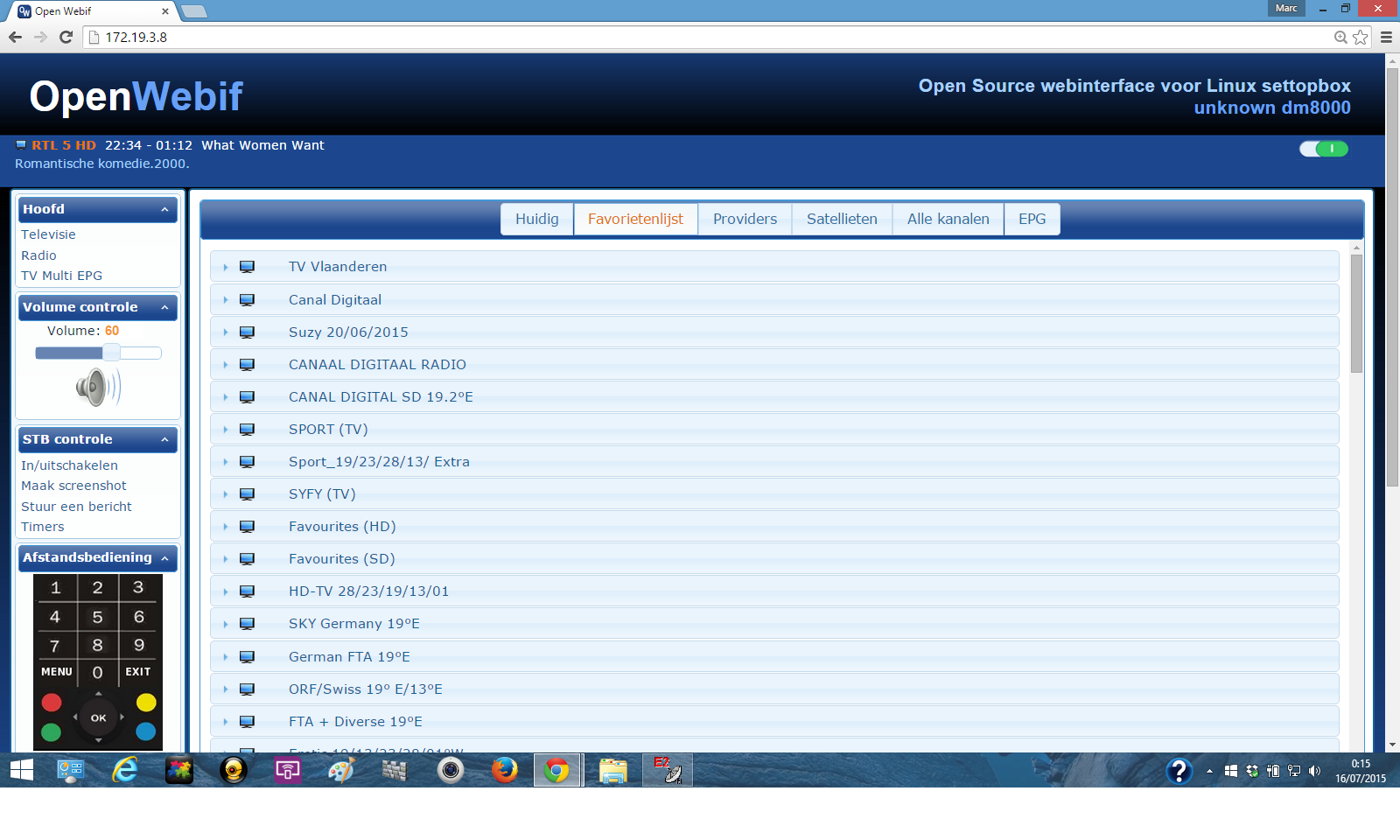
Task: Click the red remote control button
Action: (52, 703)
